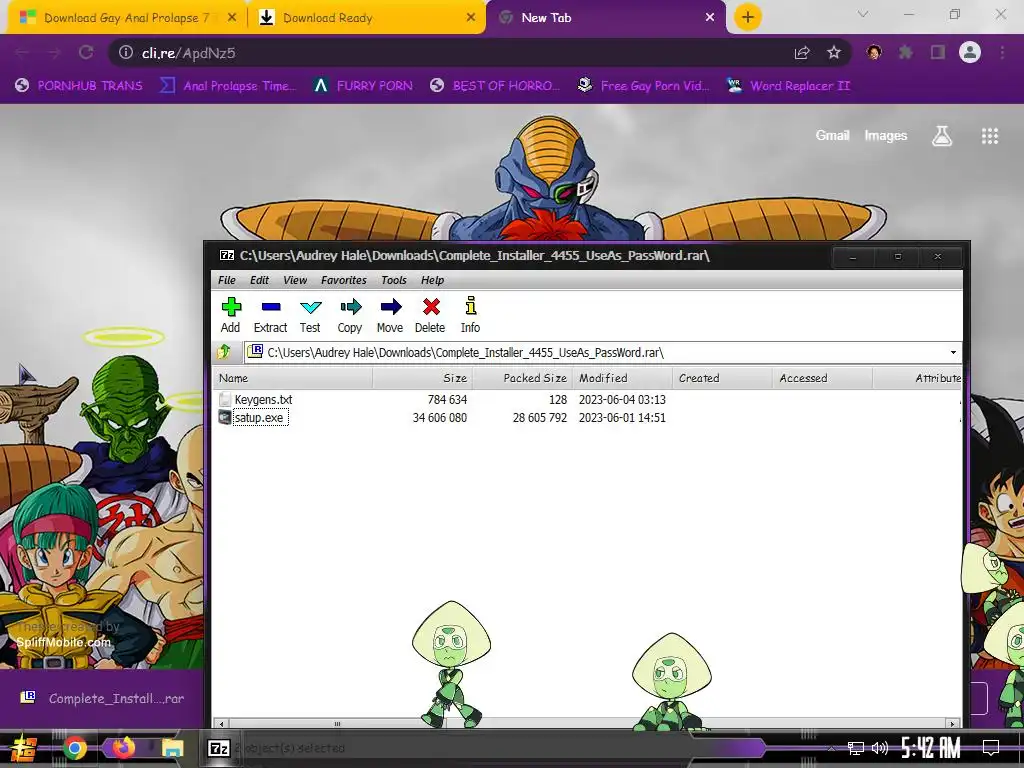Open the 7-Zip File menu
The height and width of the screenshot is (768, 1024).
(227, 280)
